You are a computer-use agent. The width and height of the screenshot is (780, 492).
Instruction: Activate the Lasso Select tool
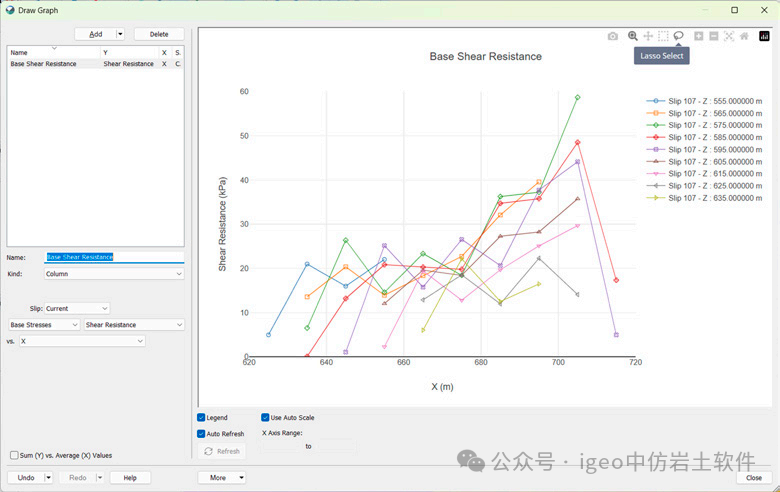point(678,36)
